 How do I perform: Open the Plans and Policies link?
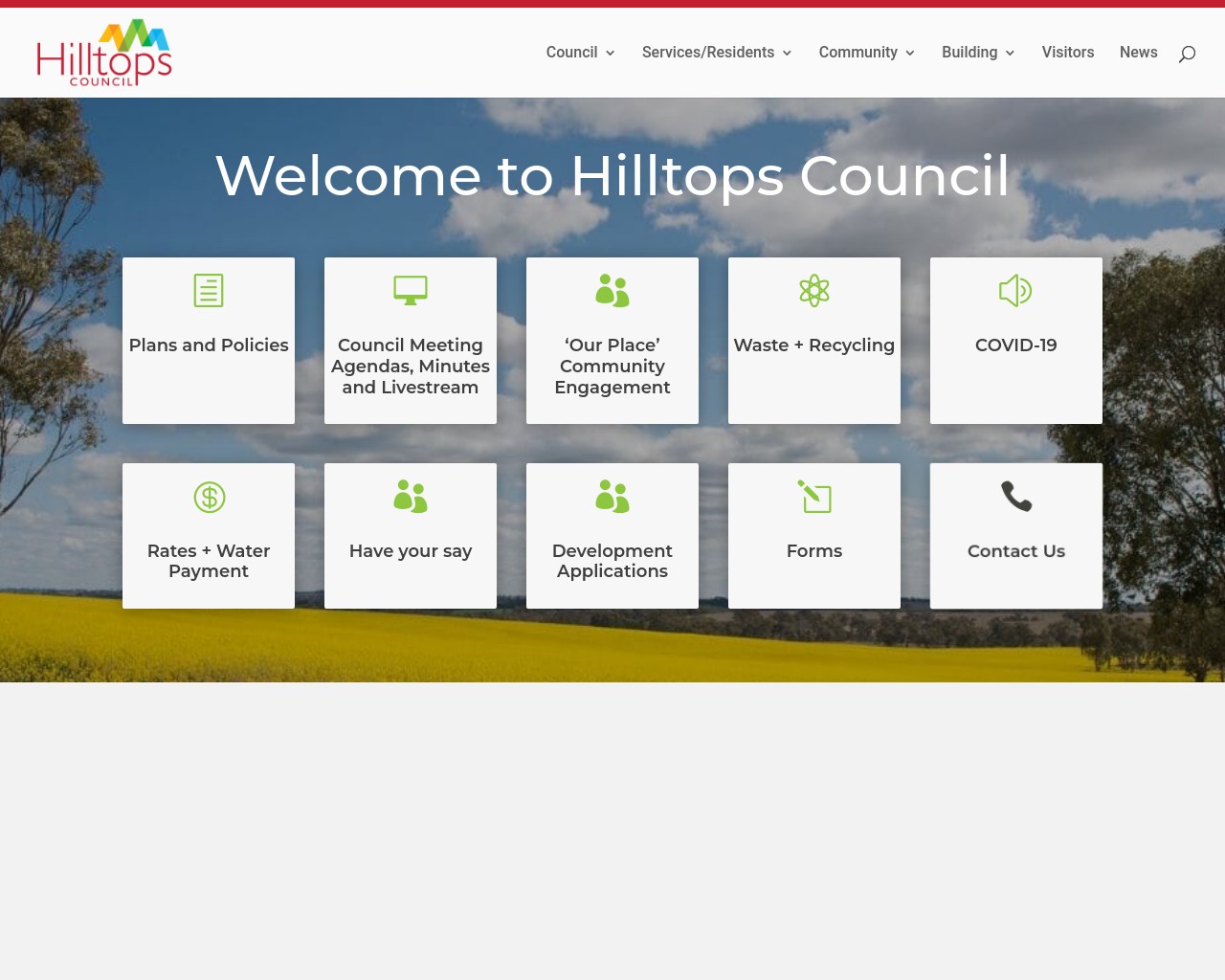tap(209, 345)
